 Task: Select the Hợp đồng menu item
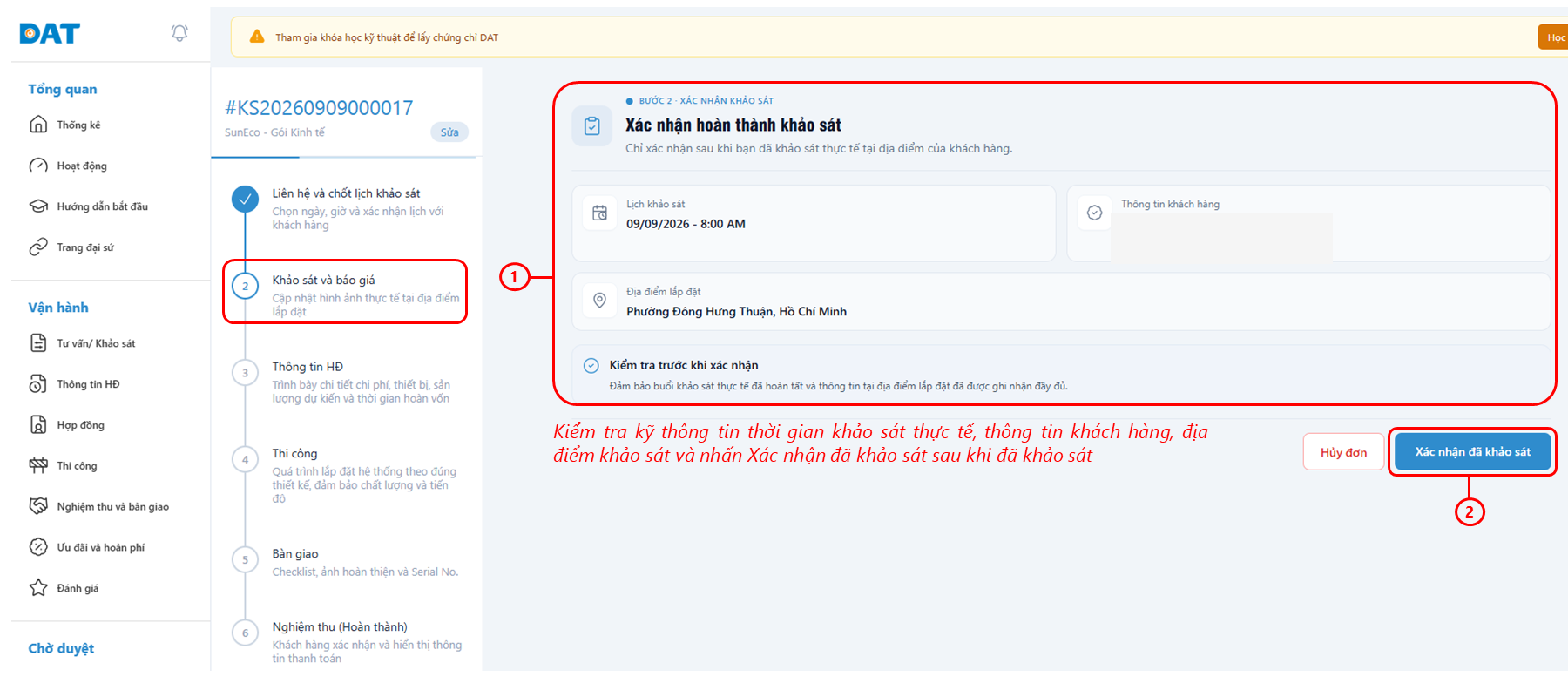[x=80, y=425]
